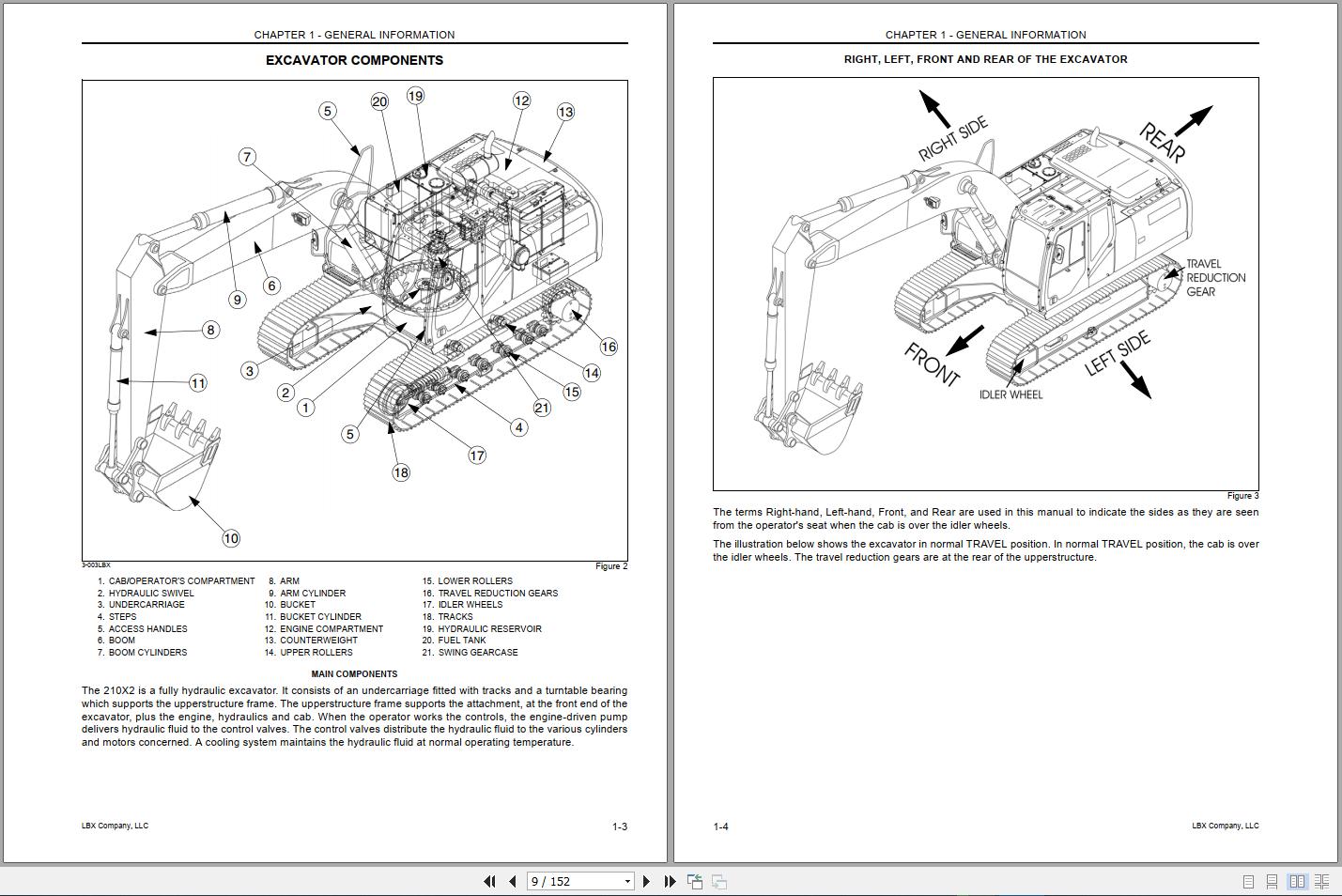
Task: Click legend entry '13. COUNTERWEIGHT'
Action: 311,641
